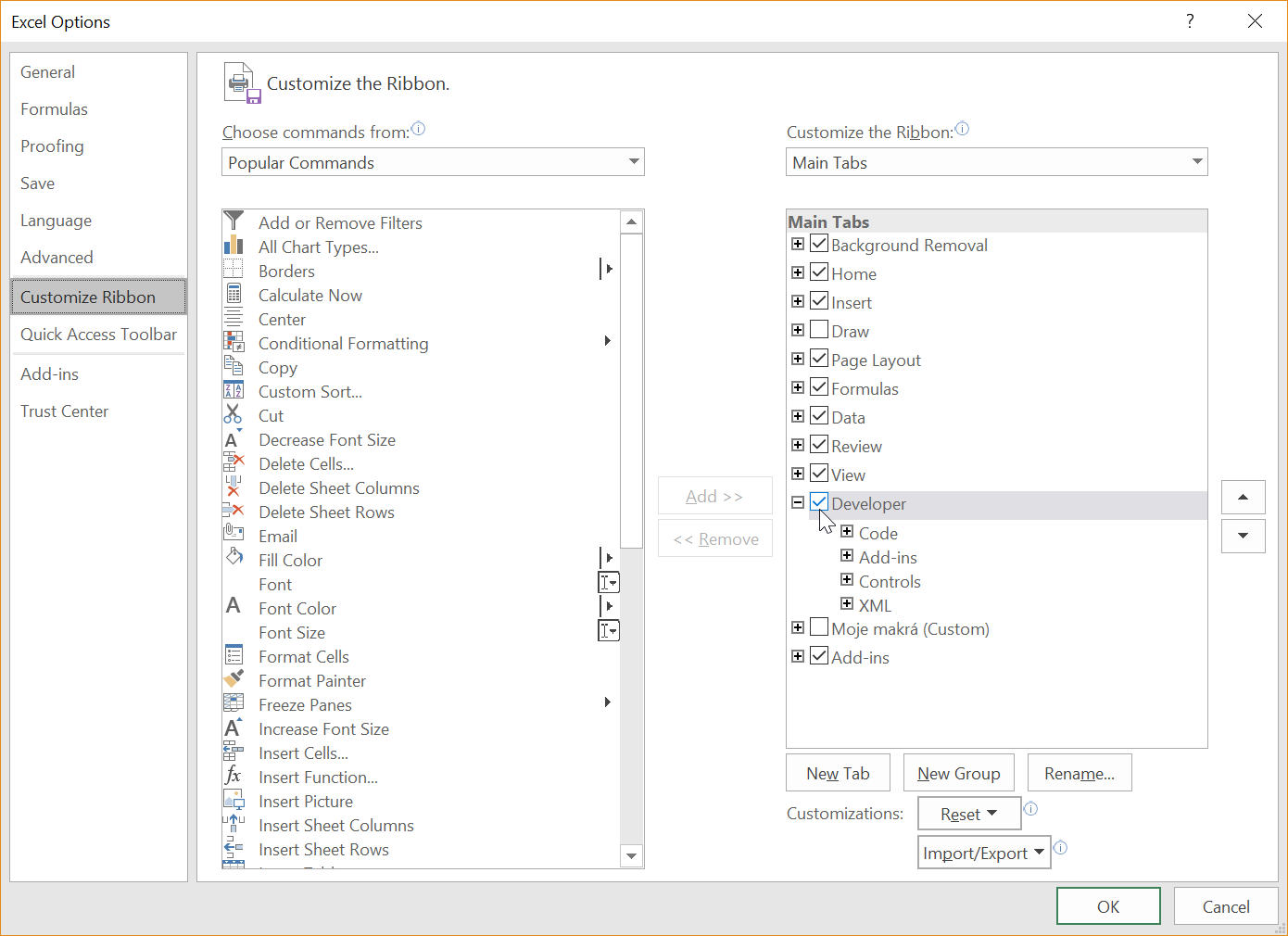The height and width of the screenshot is (936, 1288).
Task: Click the New Tab button
Action: click(838, 773)
